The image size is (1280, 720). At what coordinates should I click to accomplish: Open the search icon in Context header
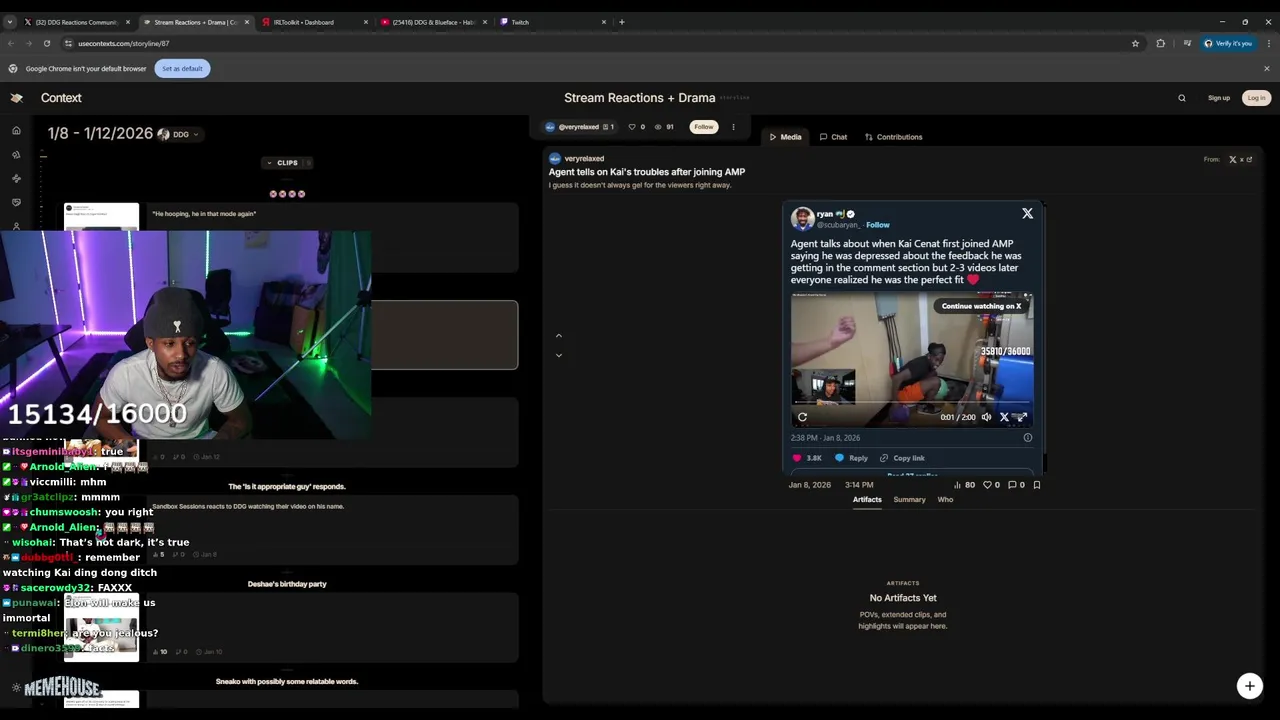pos(1182,98)
